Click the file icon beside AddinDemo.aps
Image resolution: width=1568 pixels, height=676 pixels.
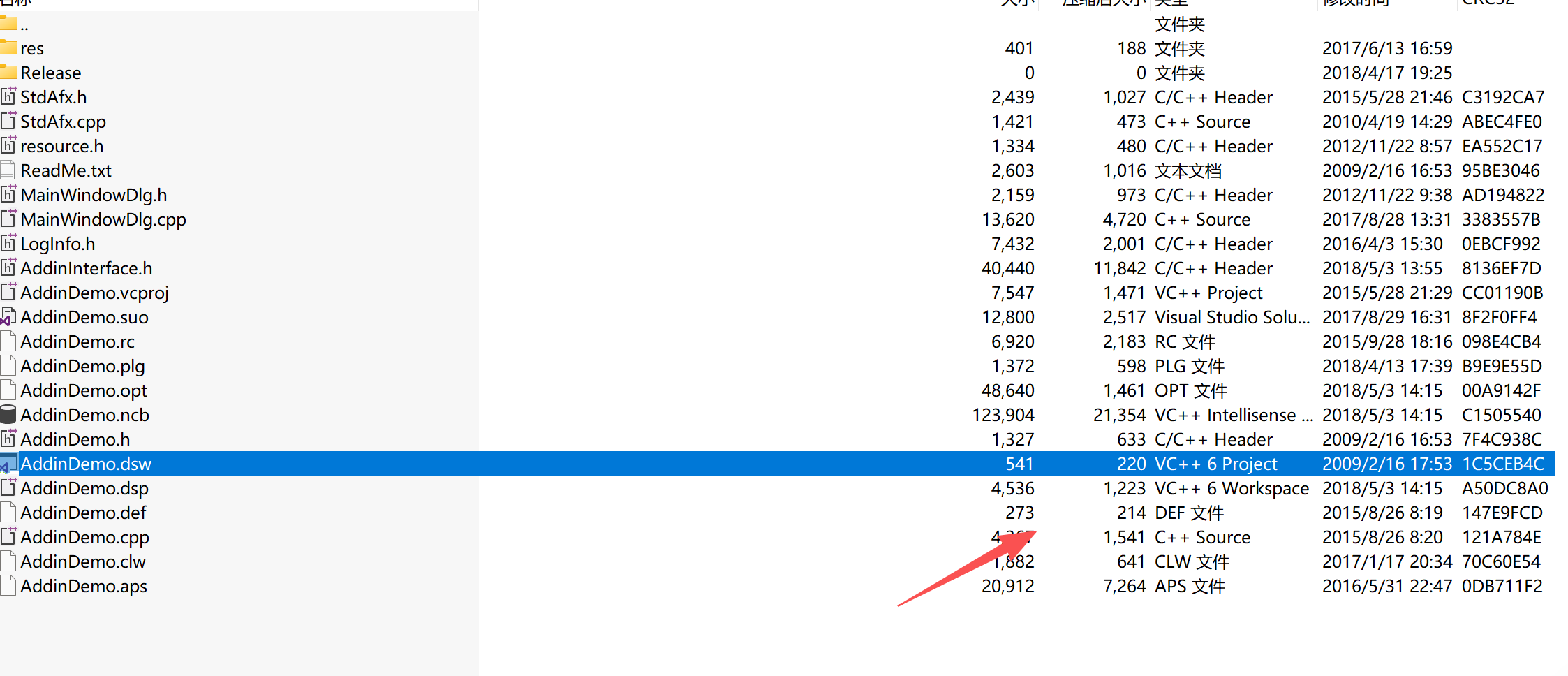click(8, 585)
